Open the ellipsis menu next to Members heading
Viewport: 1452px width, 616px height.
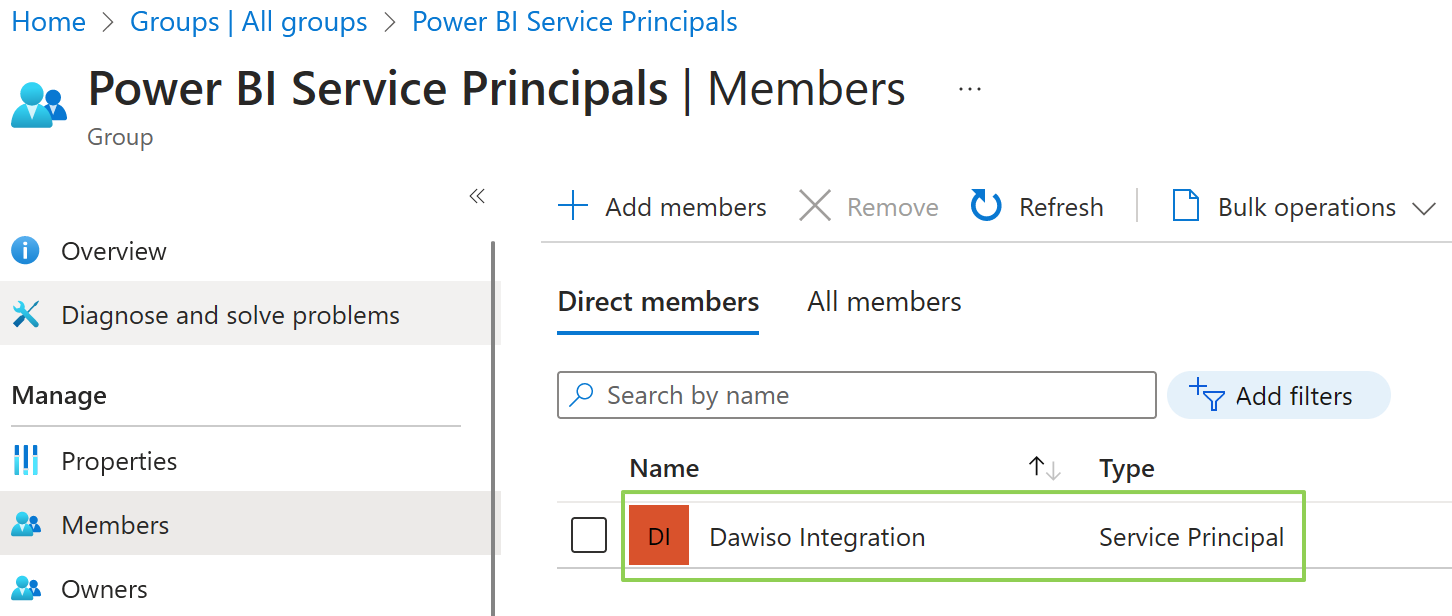(x=969, y=88)
